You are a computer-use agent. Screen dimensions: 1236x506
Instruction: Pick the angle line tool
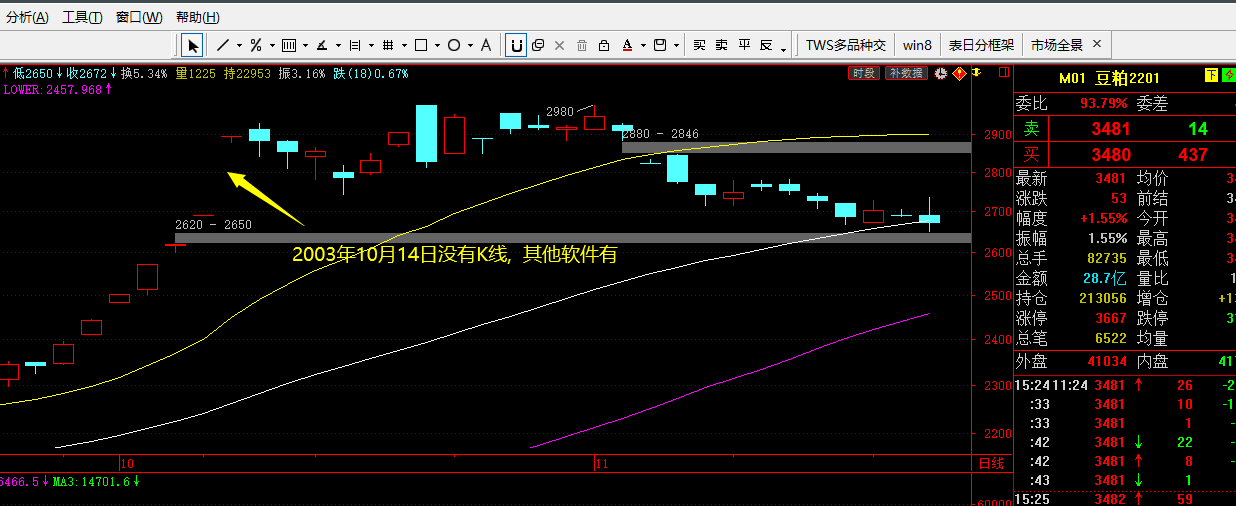[x=322, y=45]
